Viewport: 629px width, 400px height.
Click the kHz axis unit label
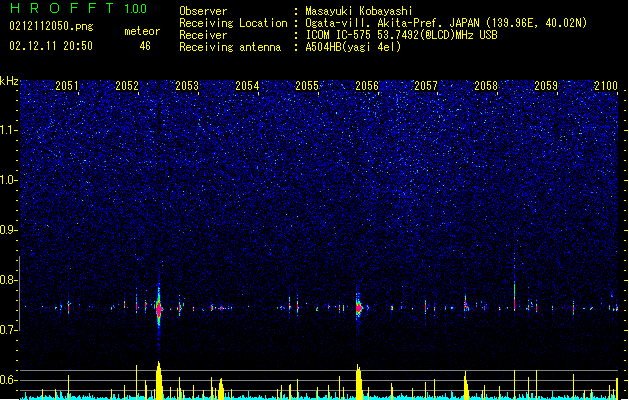tap(9, 81)
